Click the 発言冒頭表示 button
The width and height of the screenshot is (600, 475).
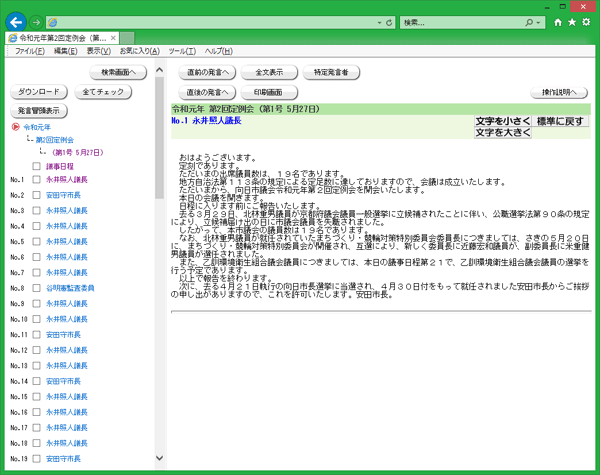coord(39,111)
